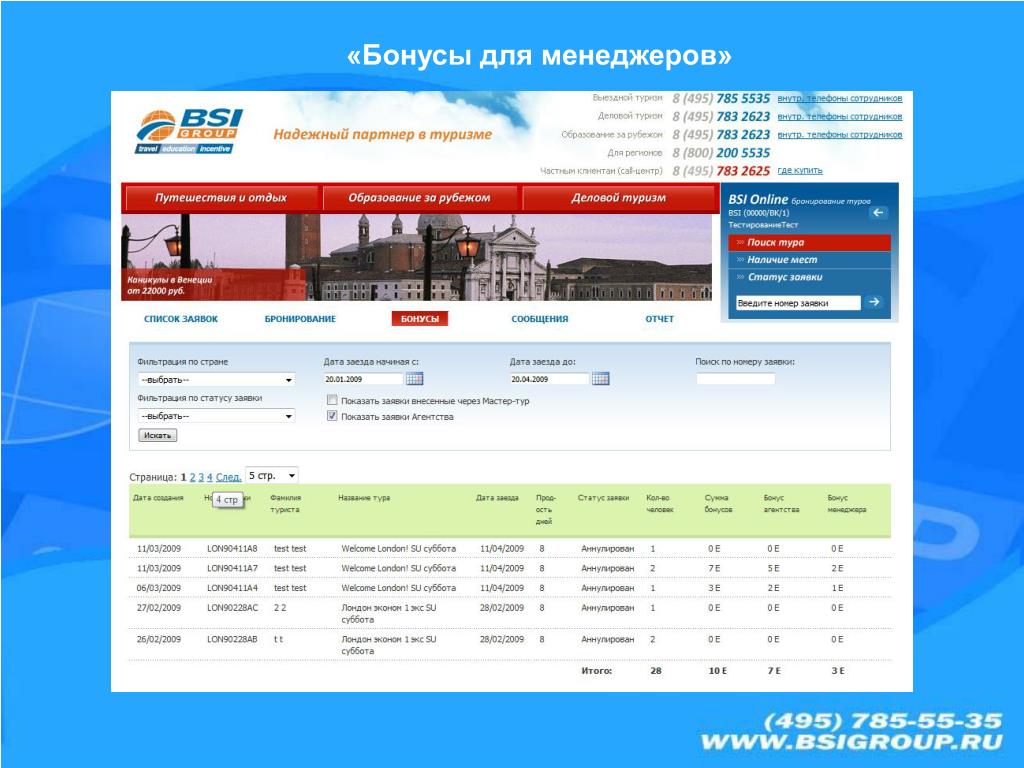Image resolution: width=1024 pixels, height=768 pixels.
Task: Click Дата создания column header
Action: (159, 498)
